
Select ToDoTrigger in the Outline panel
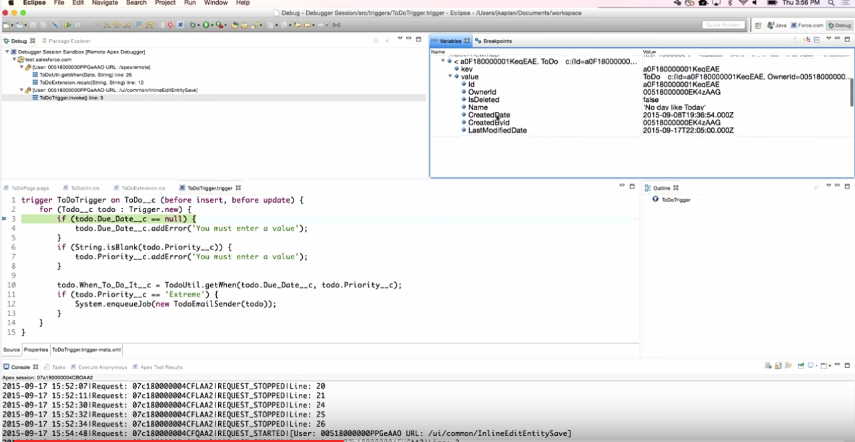coord(676,200)
